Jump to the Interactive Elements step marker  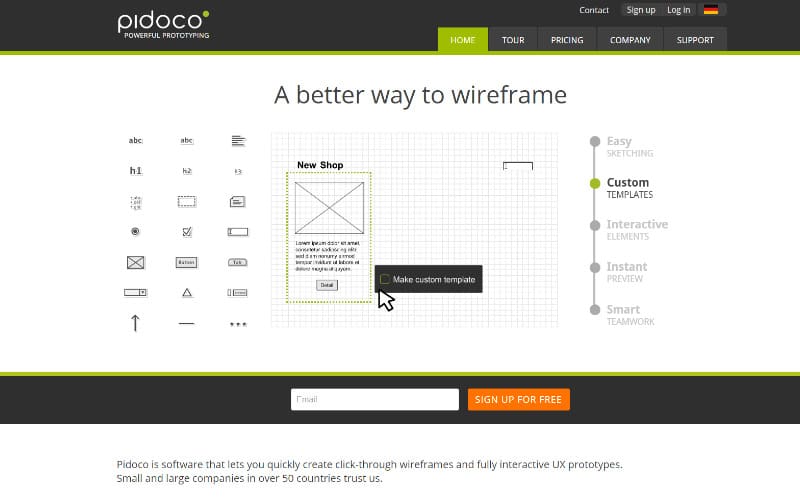point(595,225)
